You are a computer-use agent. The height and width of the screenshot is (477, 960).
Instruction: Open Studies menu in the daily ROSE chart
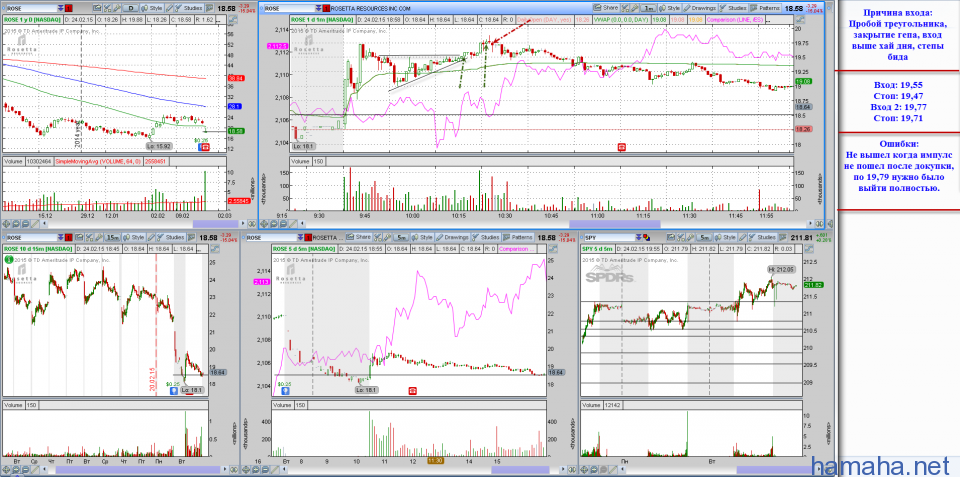click(189, 8)
